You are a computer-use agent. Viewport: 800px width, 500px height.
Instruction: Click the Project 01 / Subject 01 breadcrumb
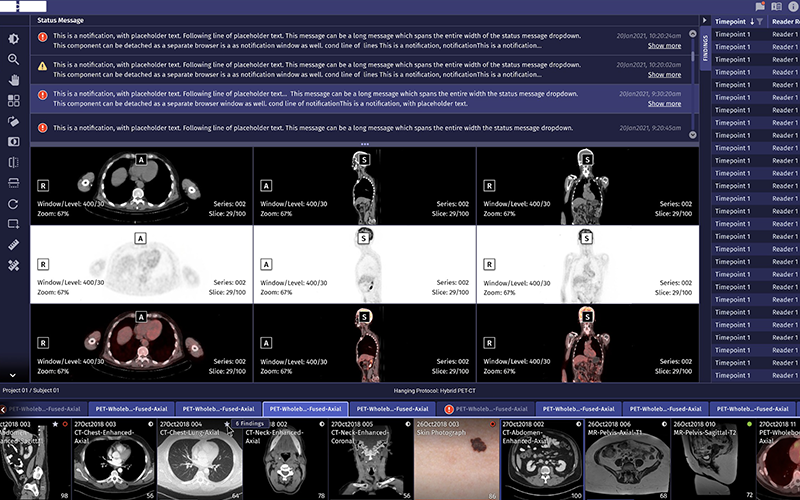[x=31, y=390]
